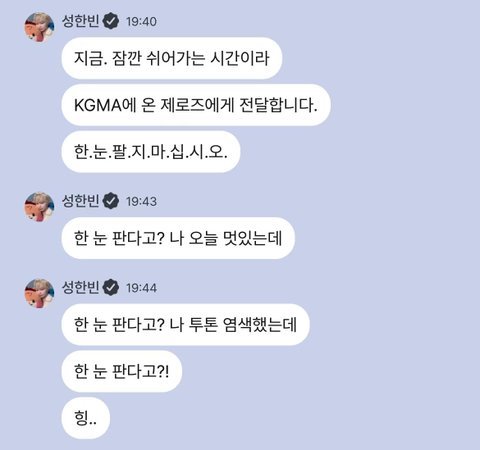Select the short '힝..' message bubble

[86, 418]
